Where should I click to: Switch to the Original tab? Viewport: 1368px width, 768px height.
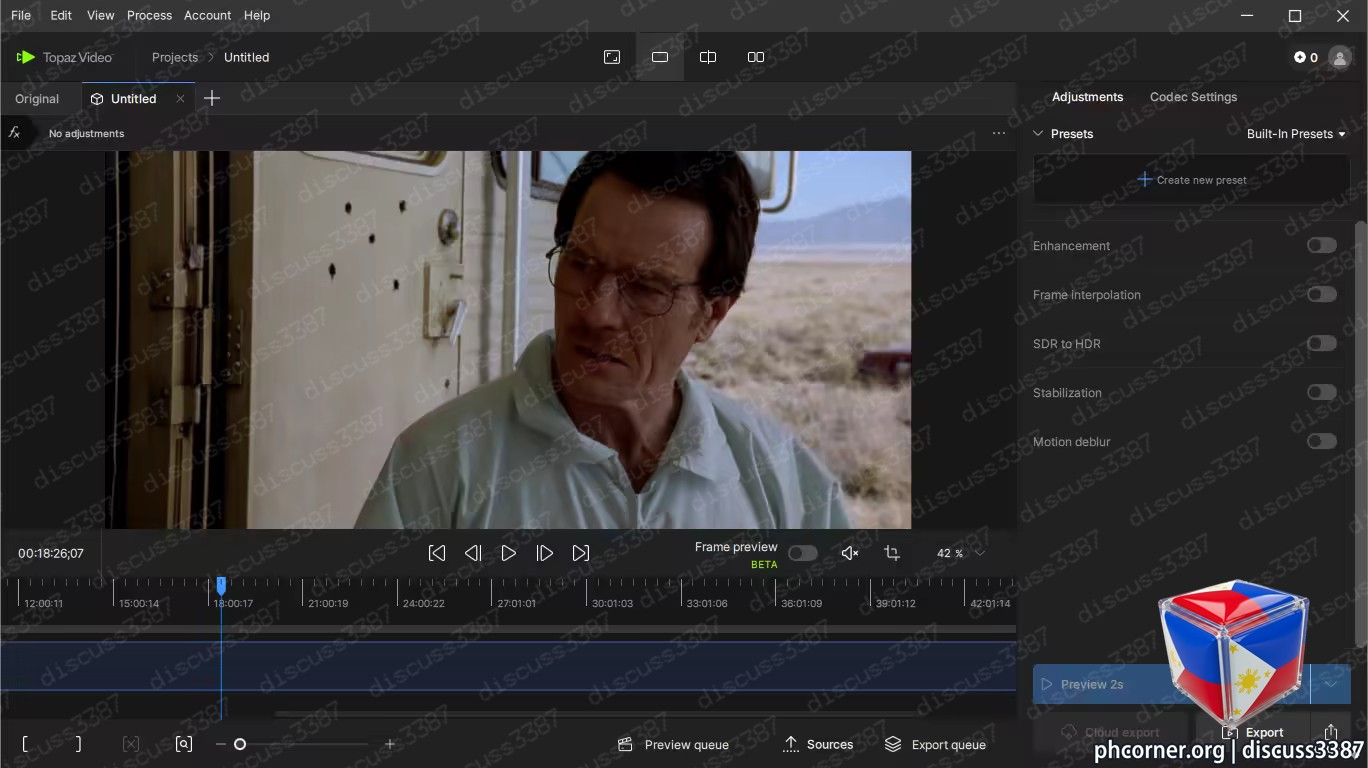click(37, 99)
